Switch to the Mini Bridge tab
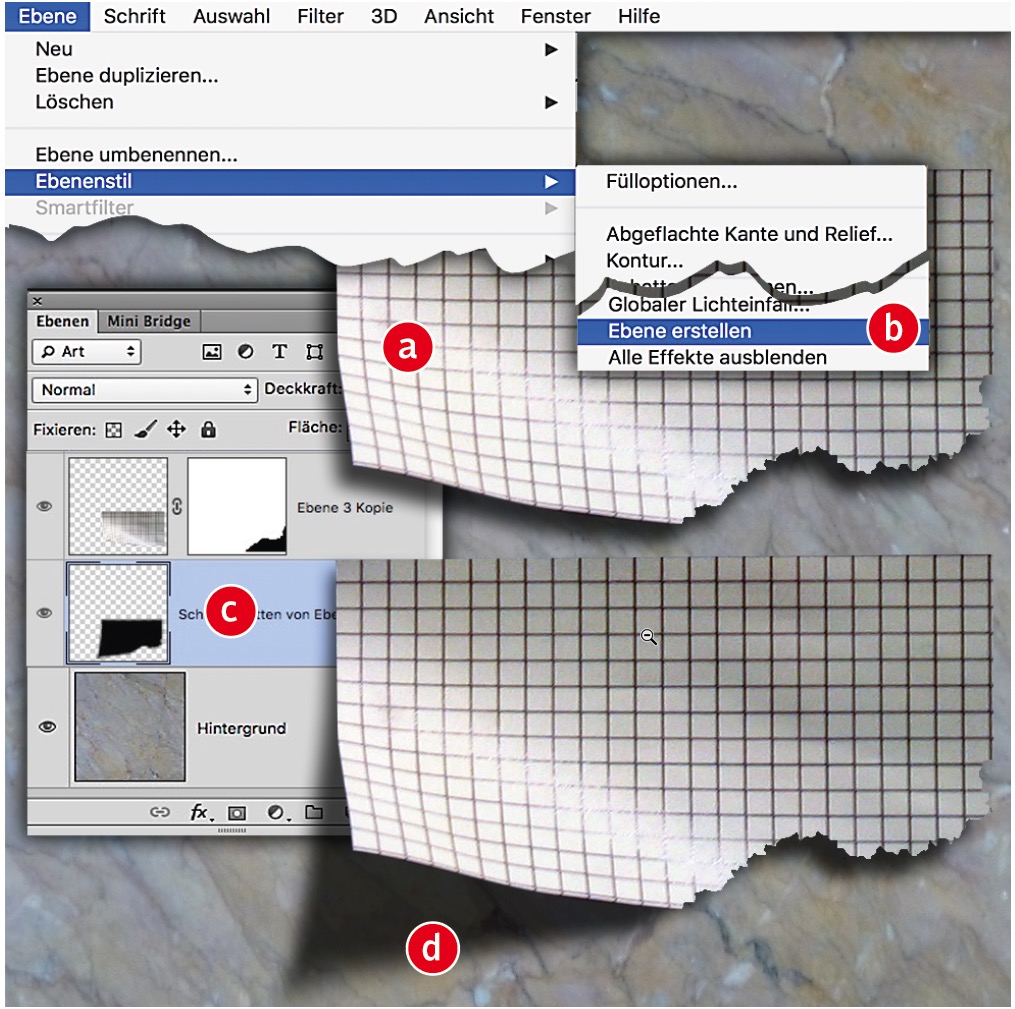1015x1009 pixels. (x=149, y=321)
